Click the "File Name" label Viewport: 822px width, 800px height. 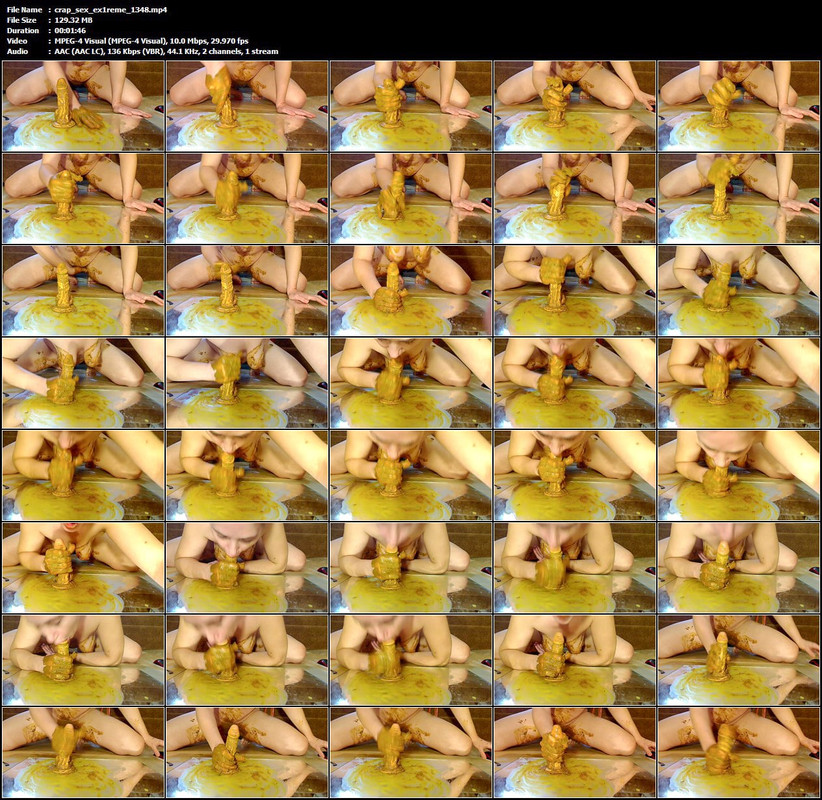(x=24, y=9)
